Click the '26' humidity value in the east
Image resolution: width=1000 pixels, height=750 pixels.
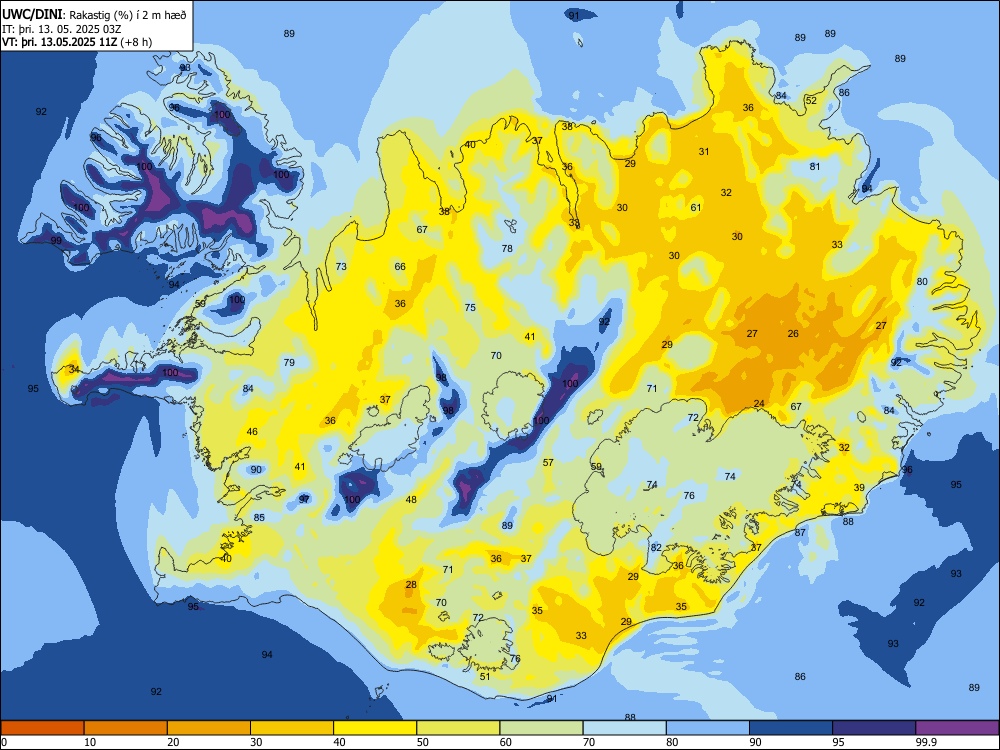[793, 334]
